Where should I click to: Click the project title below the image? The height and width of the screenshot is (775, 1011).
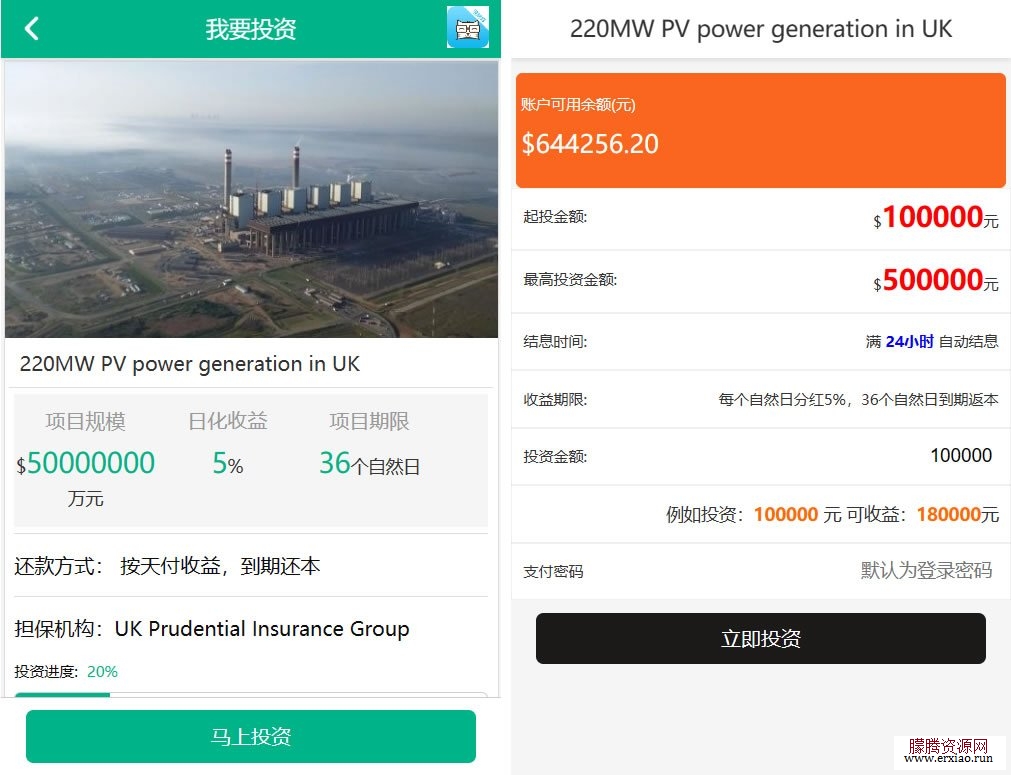click(x=190, y=364)
